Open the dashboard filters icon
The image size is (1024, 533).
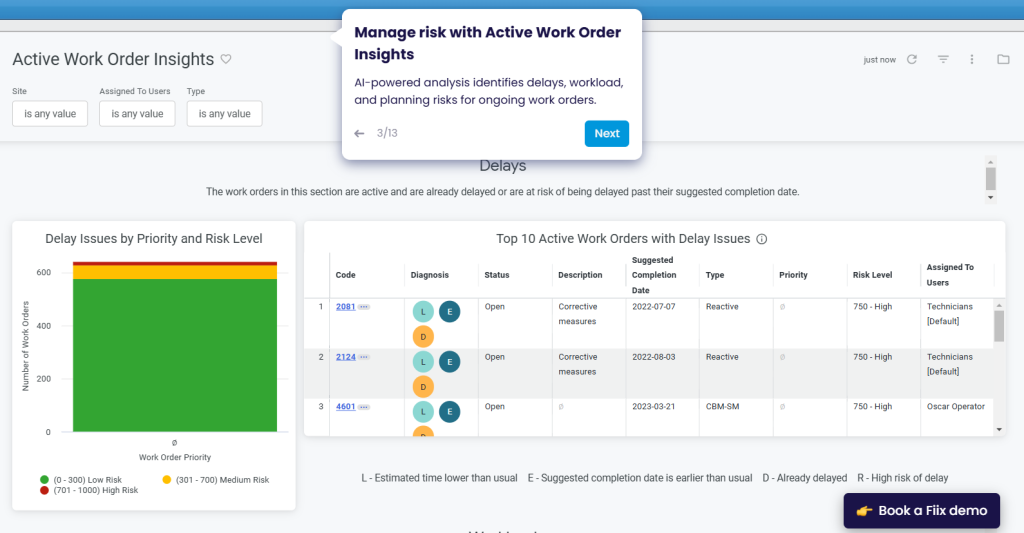point(942,60)
